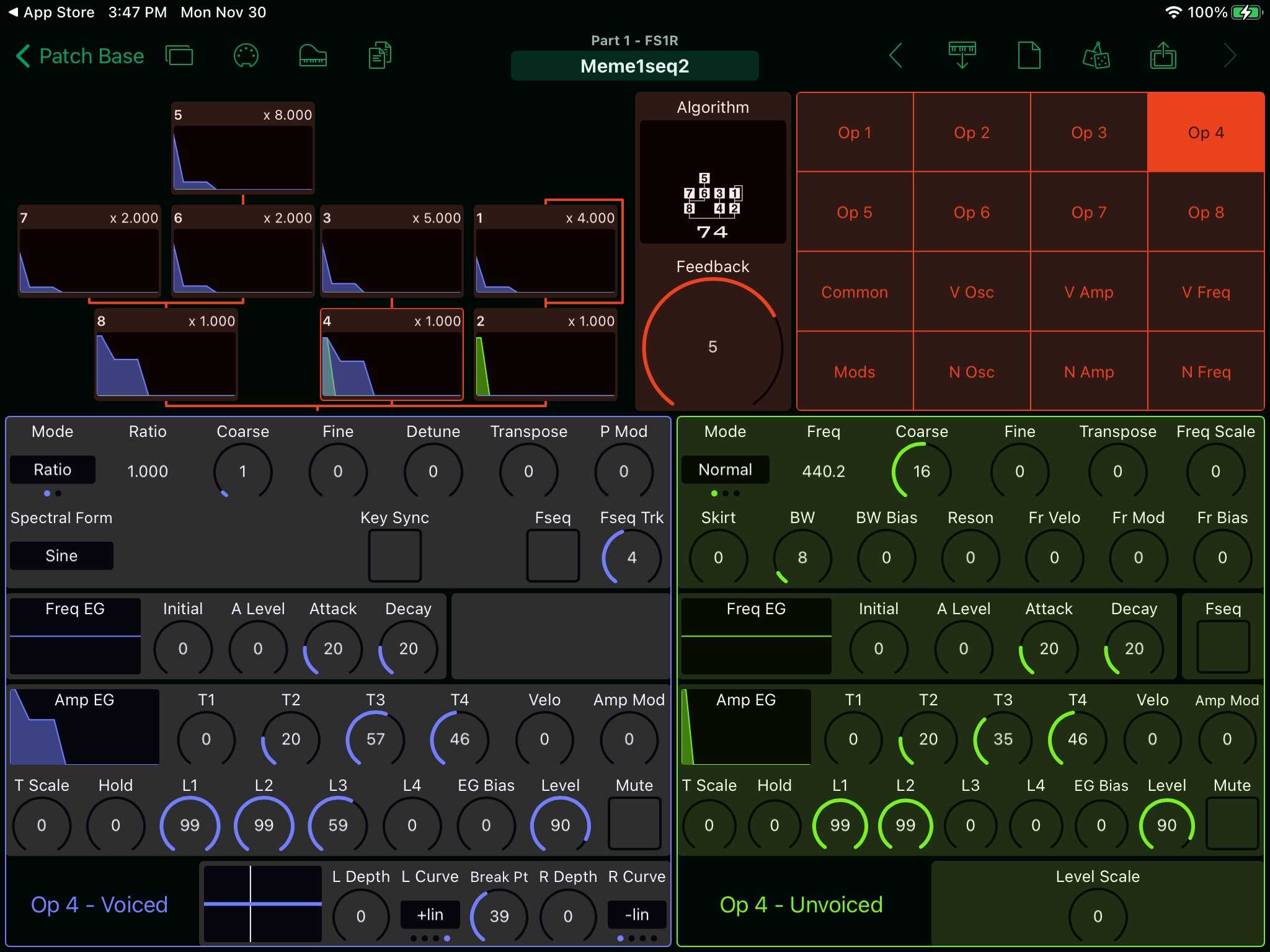Randomize patch with dice icon
Viewport: 1270px width, 952px height.
[x=1096, y=56]
